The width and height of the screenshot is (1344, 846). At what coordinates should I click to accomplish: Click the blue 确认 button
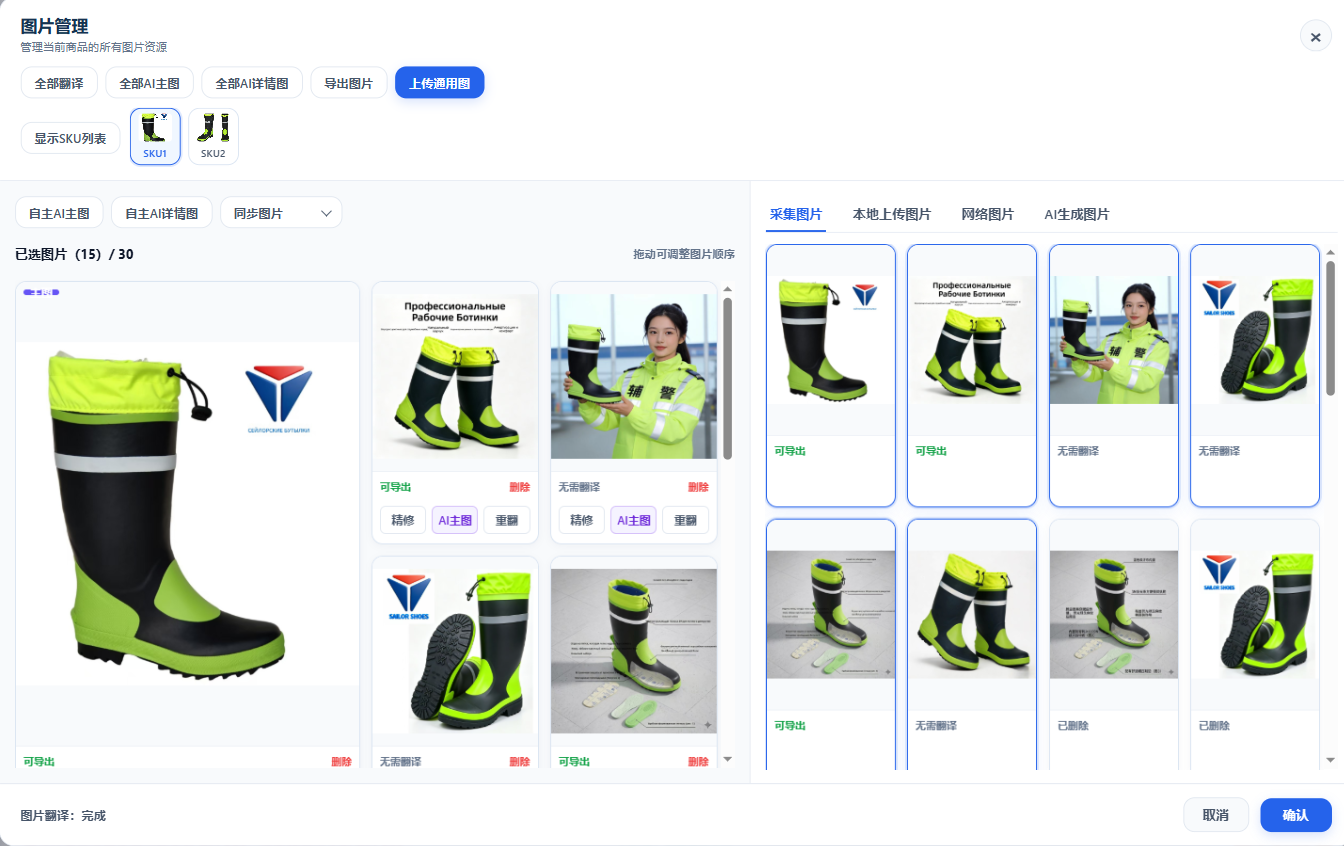point(1296,815)
